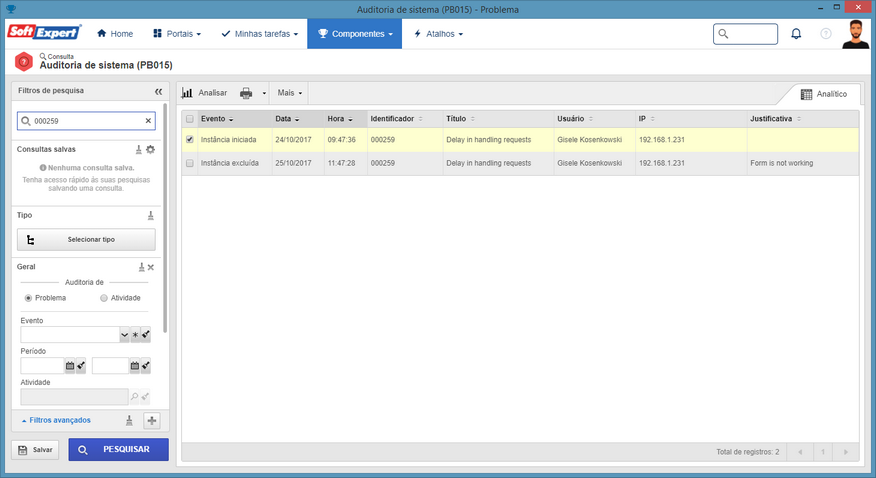This screenshot has height=478, width=876.
Task: Toggle the select-all rows checkbox
Action: (190, 119)
